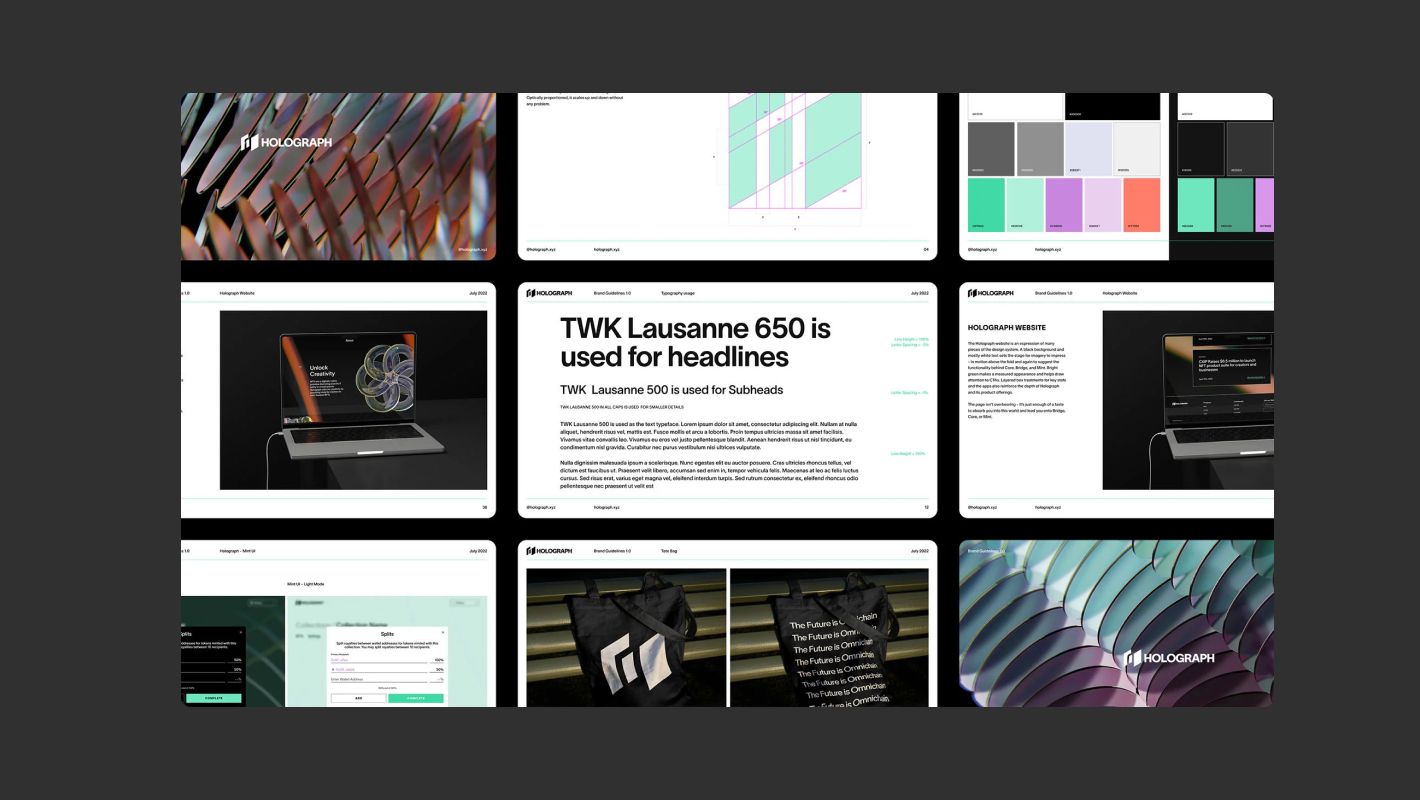Click the Holograph mark on the tote bag guidelines header
This screenshot has width=1420, height=800.
click(x=532, y=550)
